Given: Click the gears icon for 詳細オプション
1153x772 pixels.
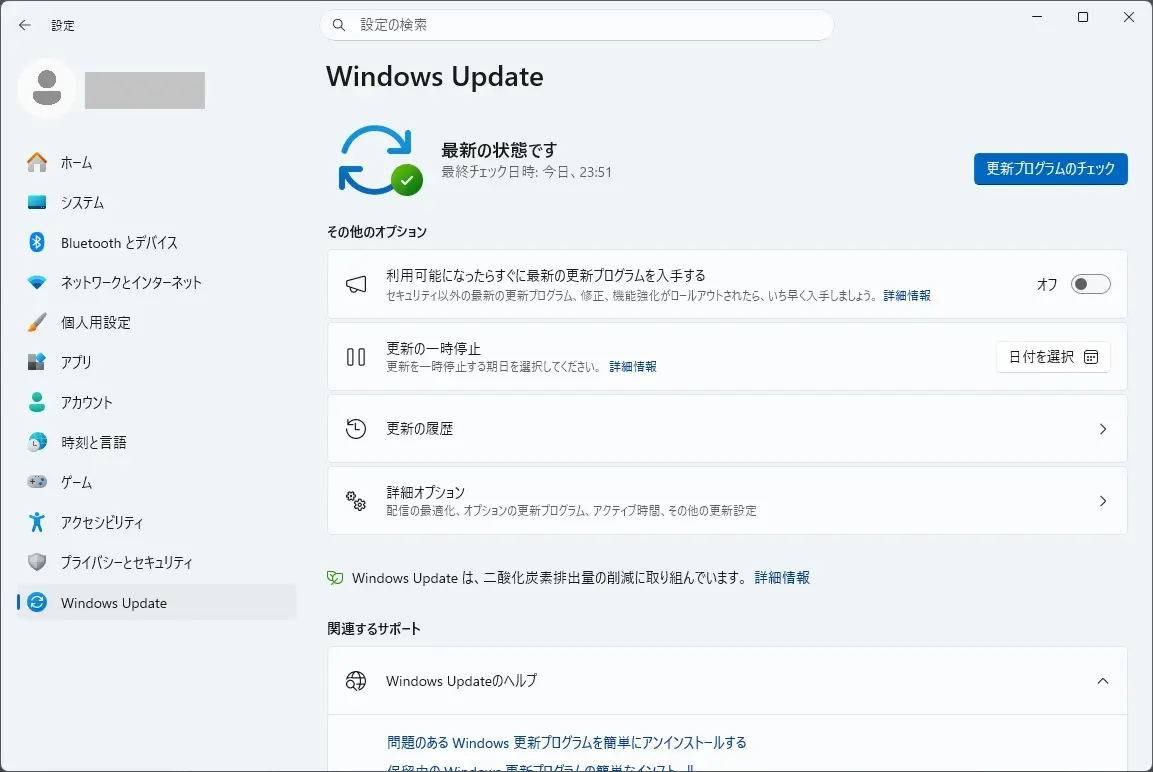Looking at the screenshot, I should click(x=356, y=501).
